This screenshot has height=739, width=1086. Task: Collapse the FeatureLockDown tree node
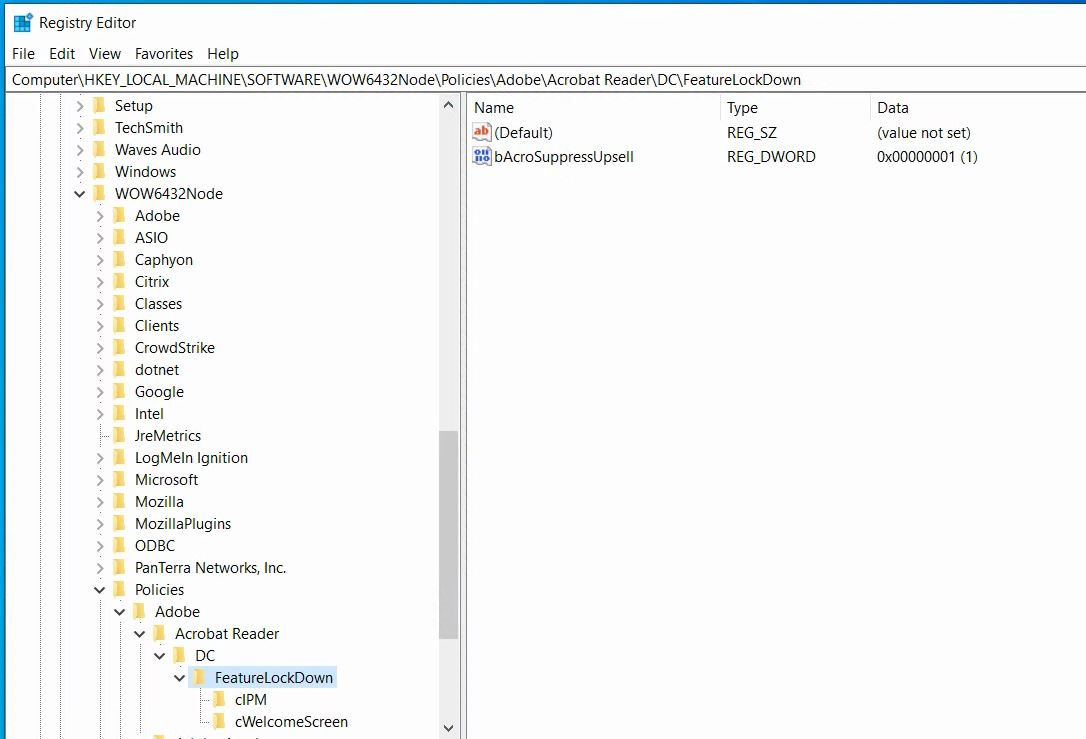(x=179, y=677)
